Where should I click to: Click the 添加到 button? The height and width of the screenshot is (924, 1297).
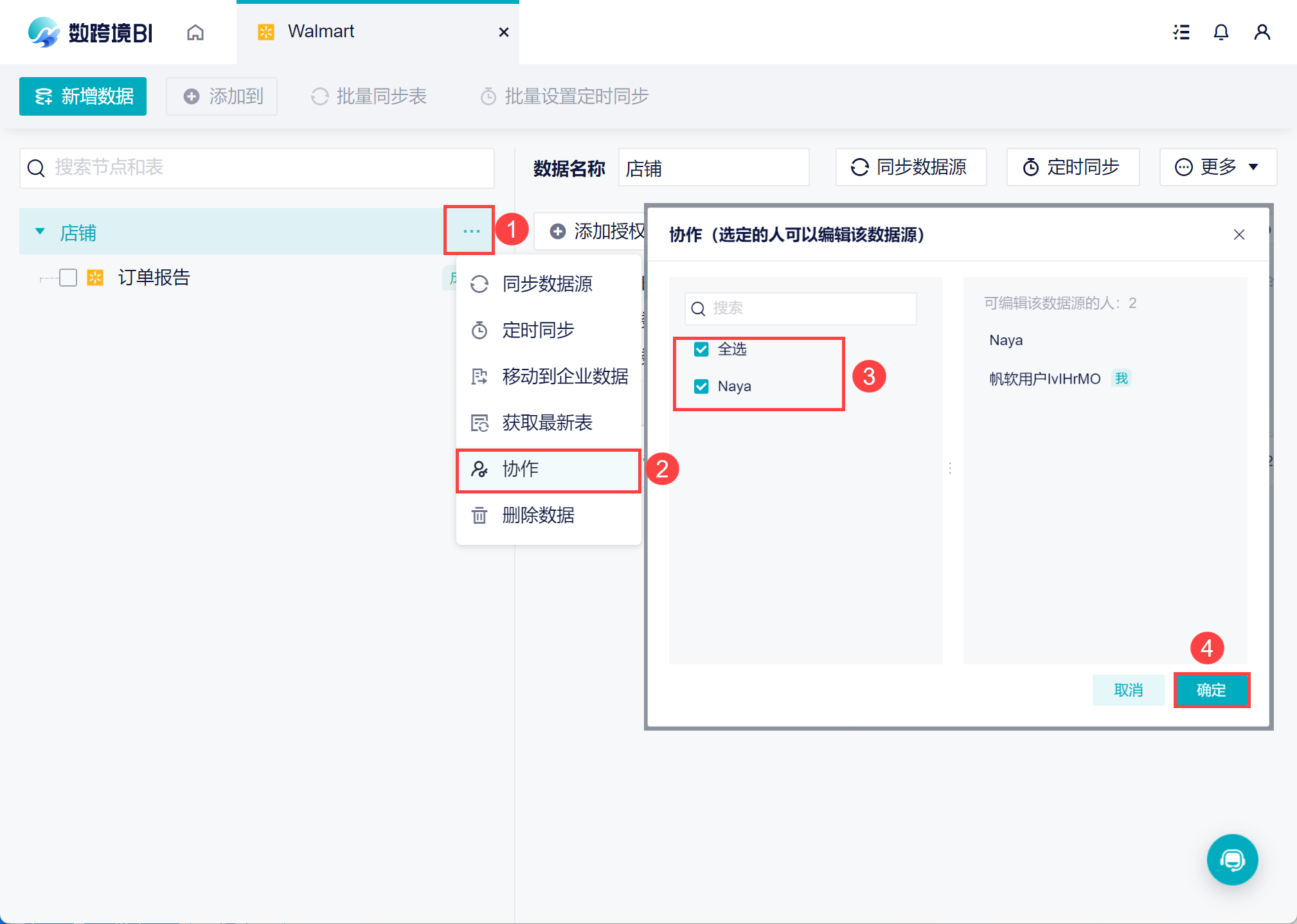(222, 96)
